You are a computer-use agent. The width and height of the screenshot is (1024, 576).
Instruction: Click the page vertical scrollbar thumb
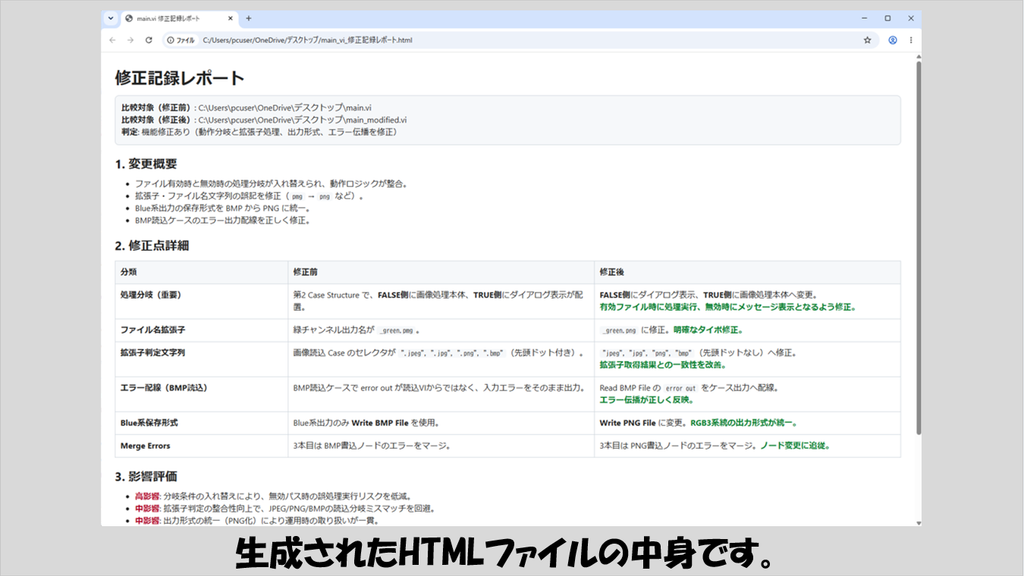coord(918,248)
